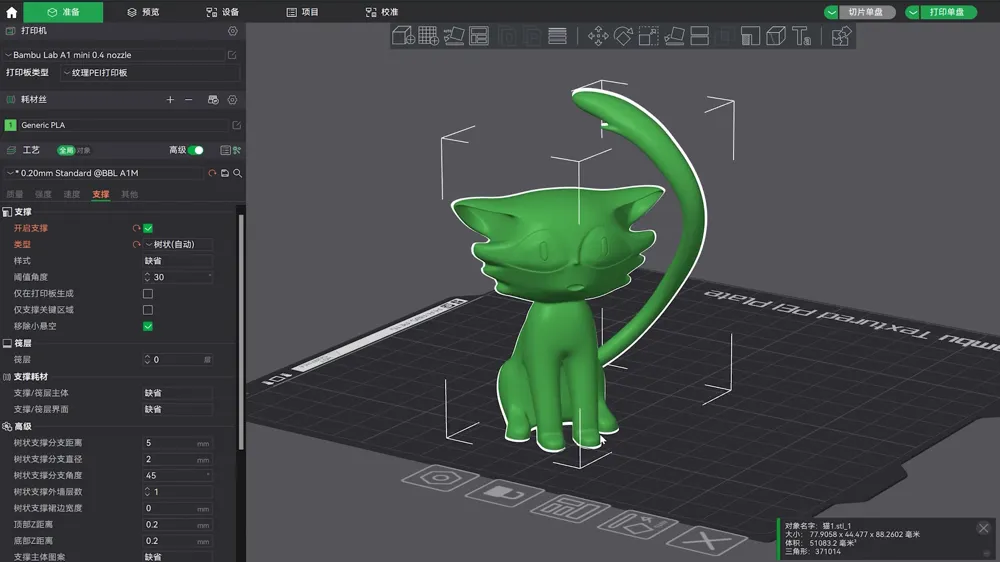Viewport: 1000px width, 562px height.
Task: Open the 打印单盘 print options arrow
Action: click(913, 12)
